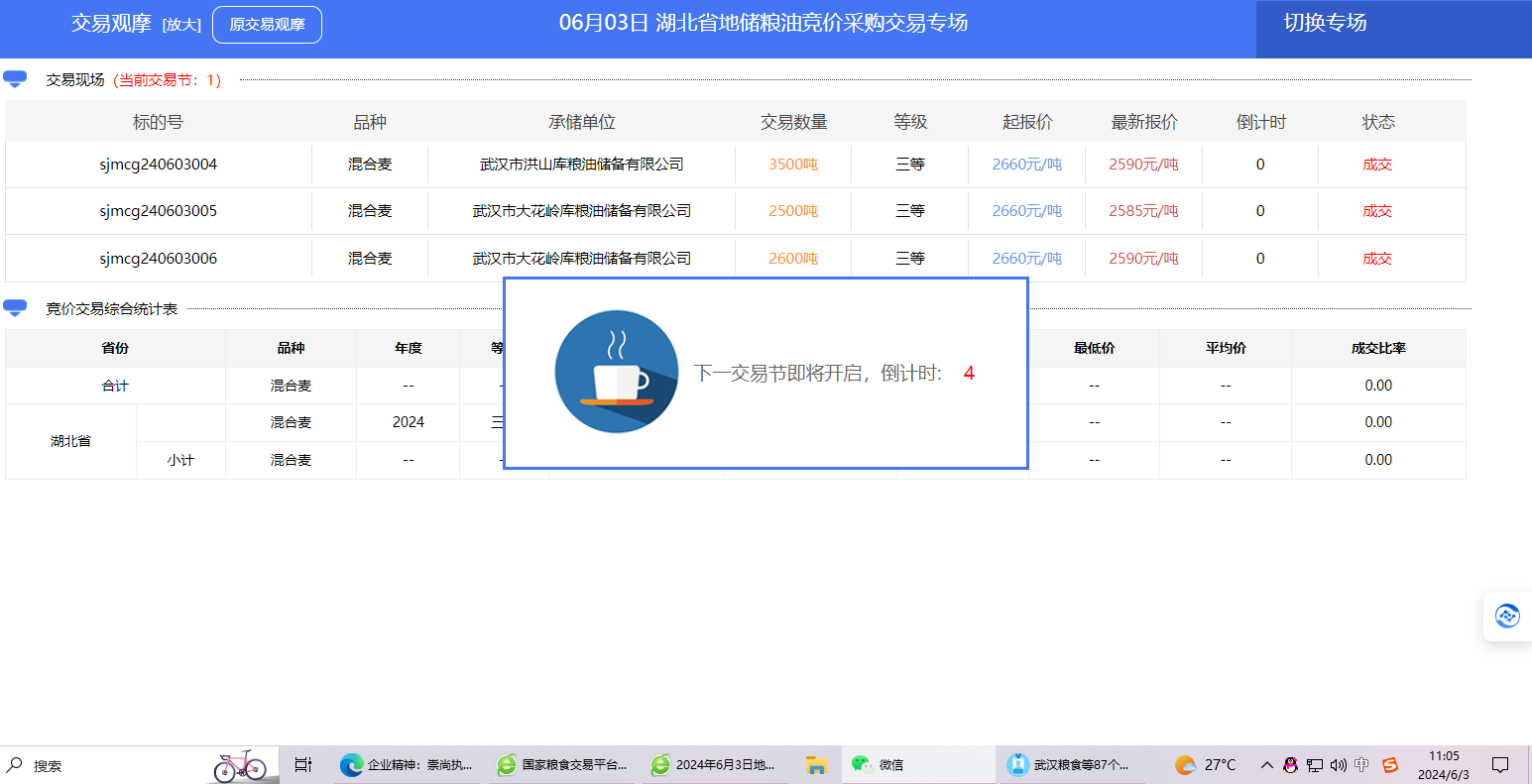
Task: Open the network status icon in the tray
Action: [1313, 764]
